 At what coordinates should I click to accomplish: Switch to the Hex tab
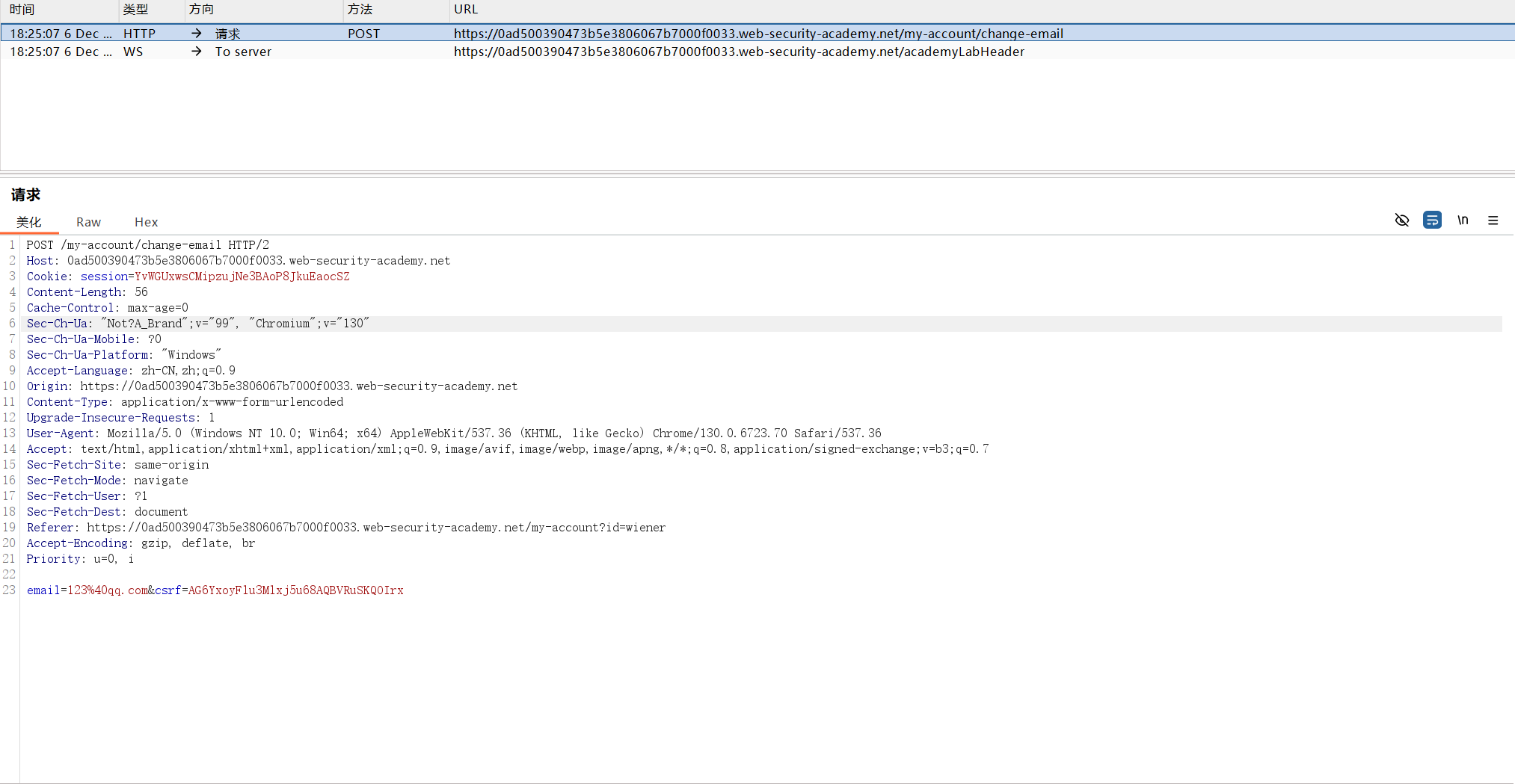146,222
